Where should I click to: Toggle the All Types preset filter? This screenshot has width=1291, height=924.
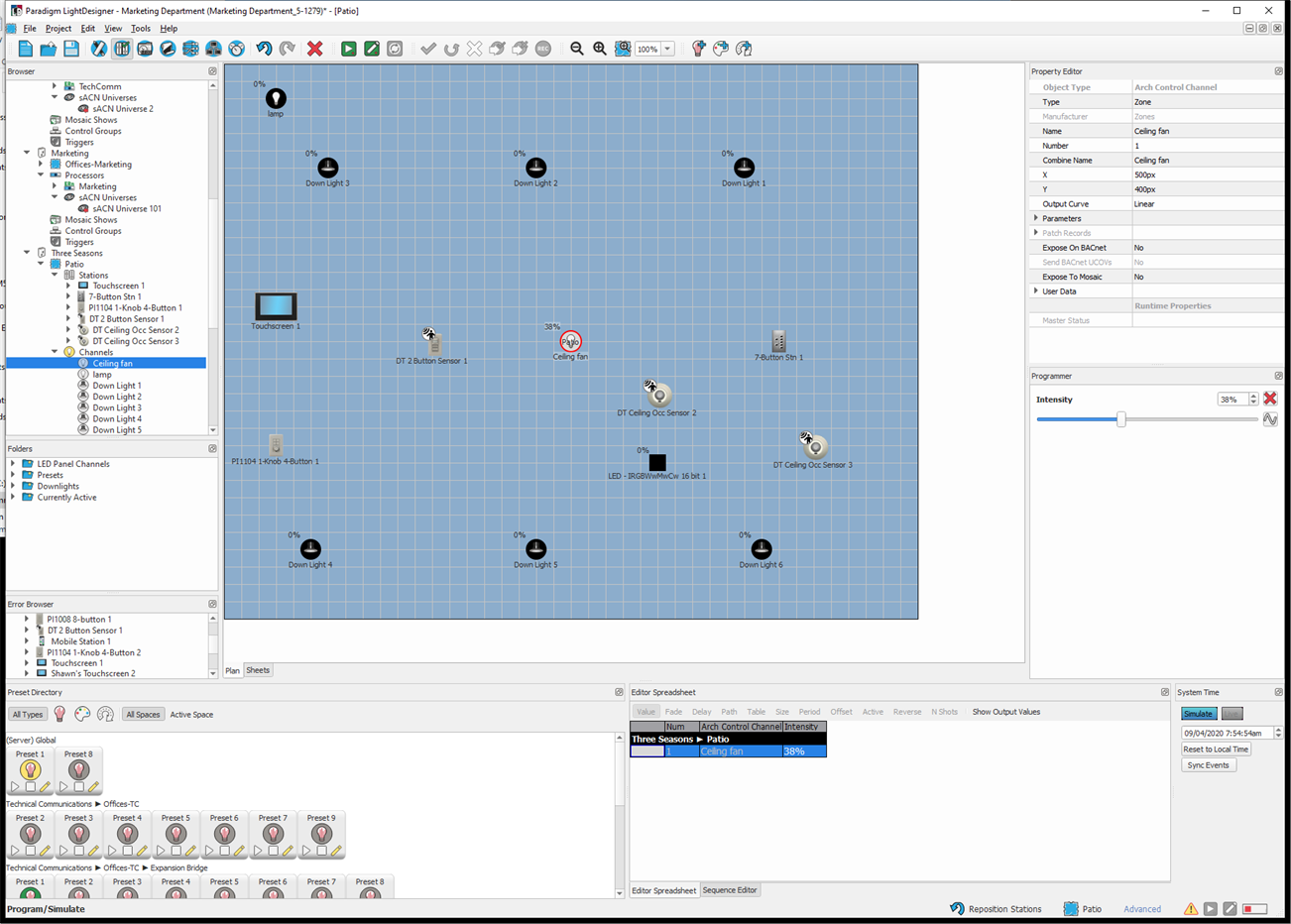(x=28, y=715)
